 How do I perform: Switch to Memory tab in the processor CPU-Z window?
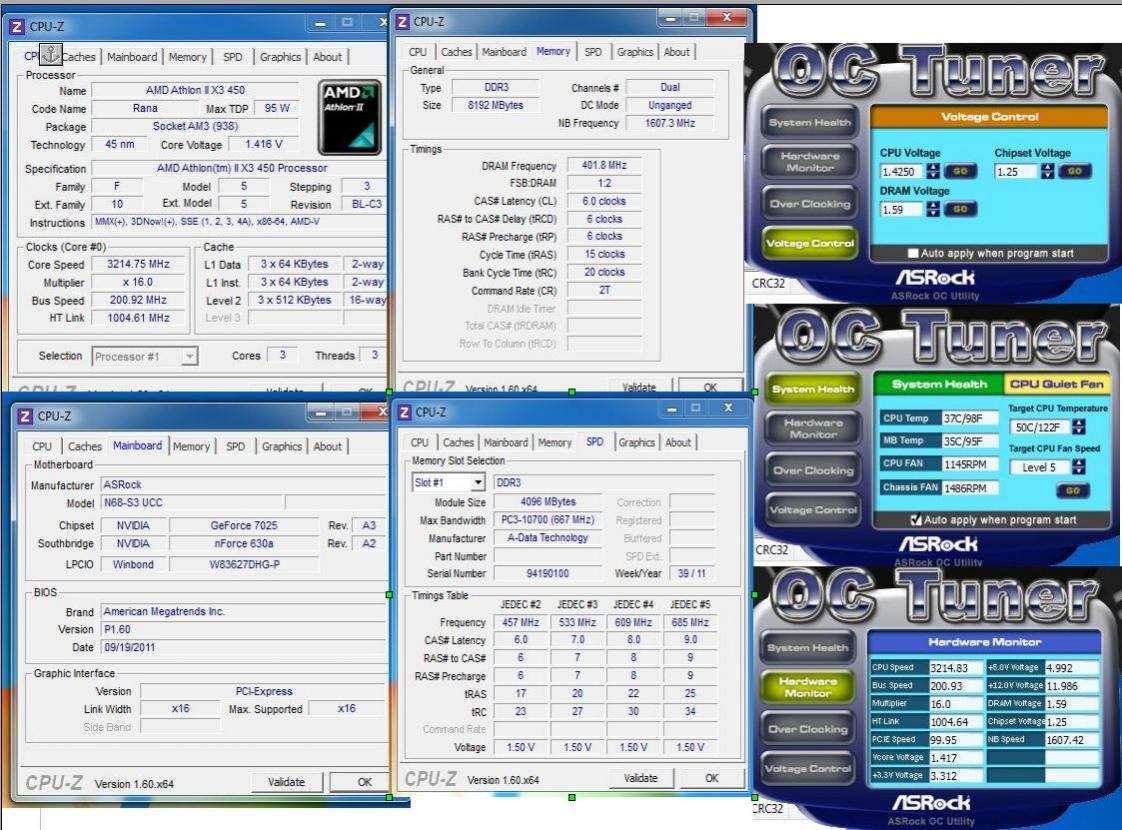(187, 57)
